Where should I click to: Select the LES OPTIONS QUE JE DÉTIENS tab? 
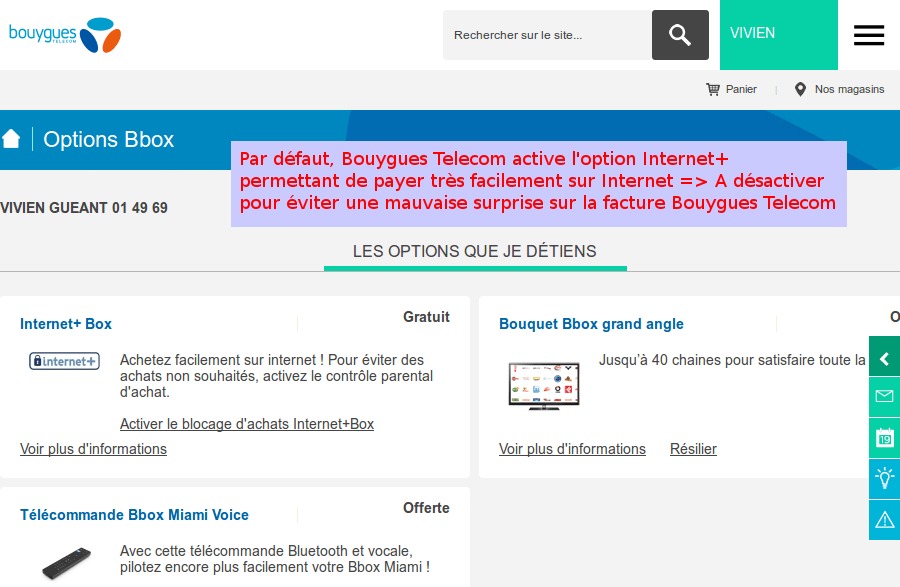475,251
